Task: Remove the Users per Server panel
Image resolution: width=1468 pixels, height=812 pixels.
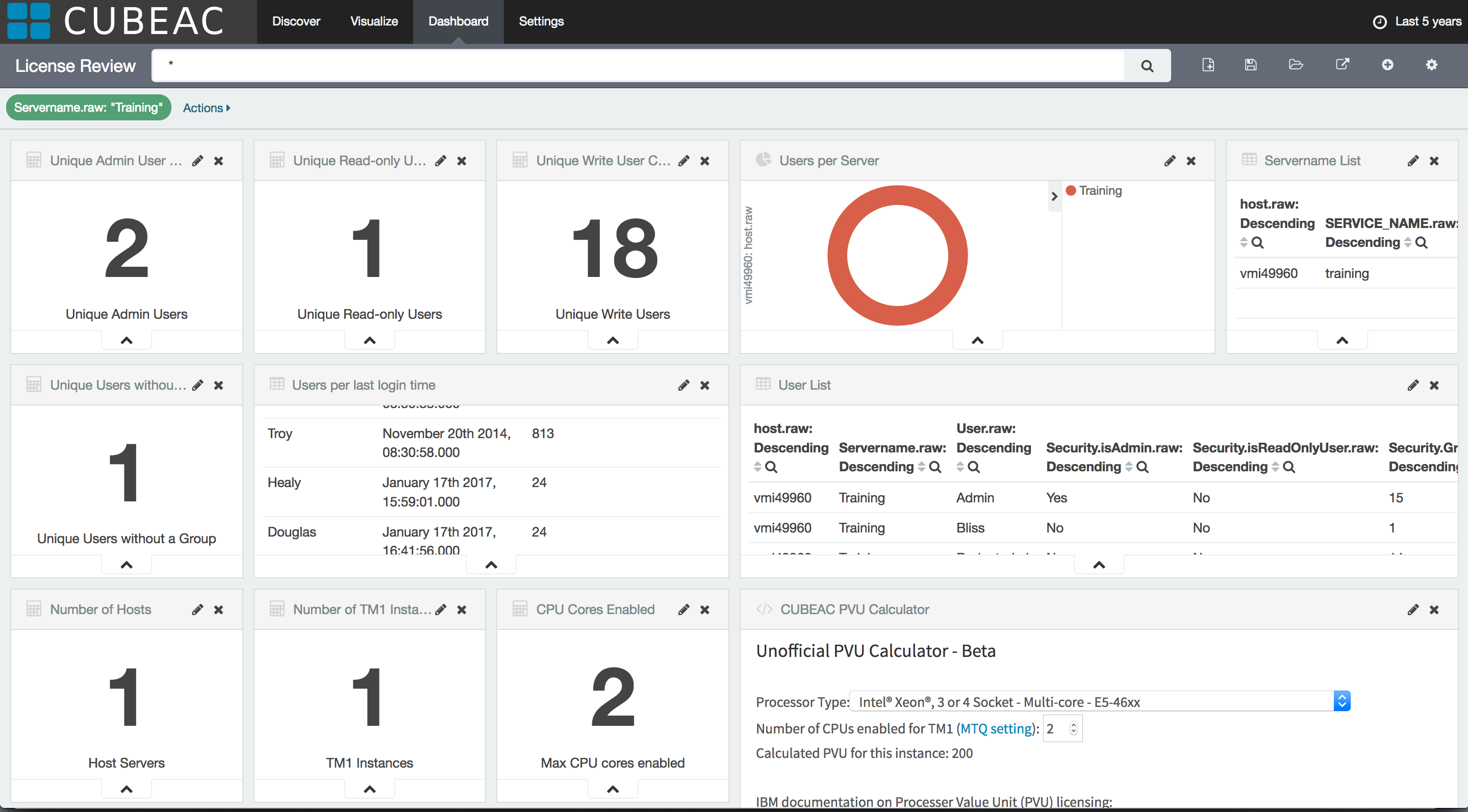Action: pyautogui.click(x=1191, y=161)
